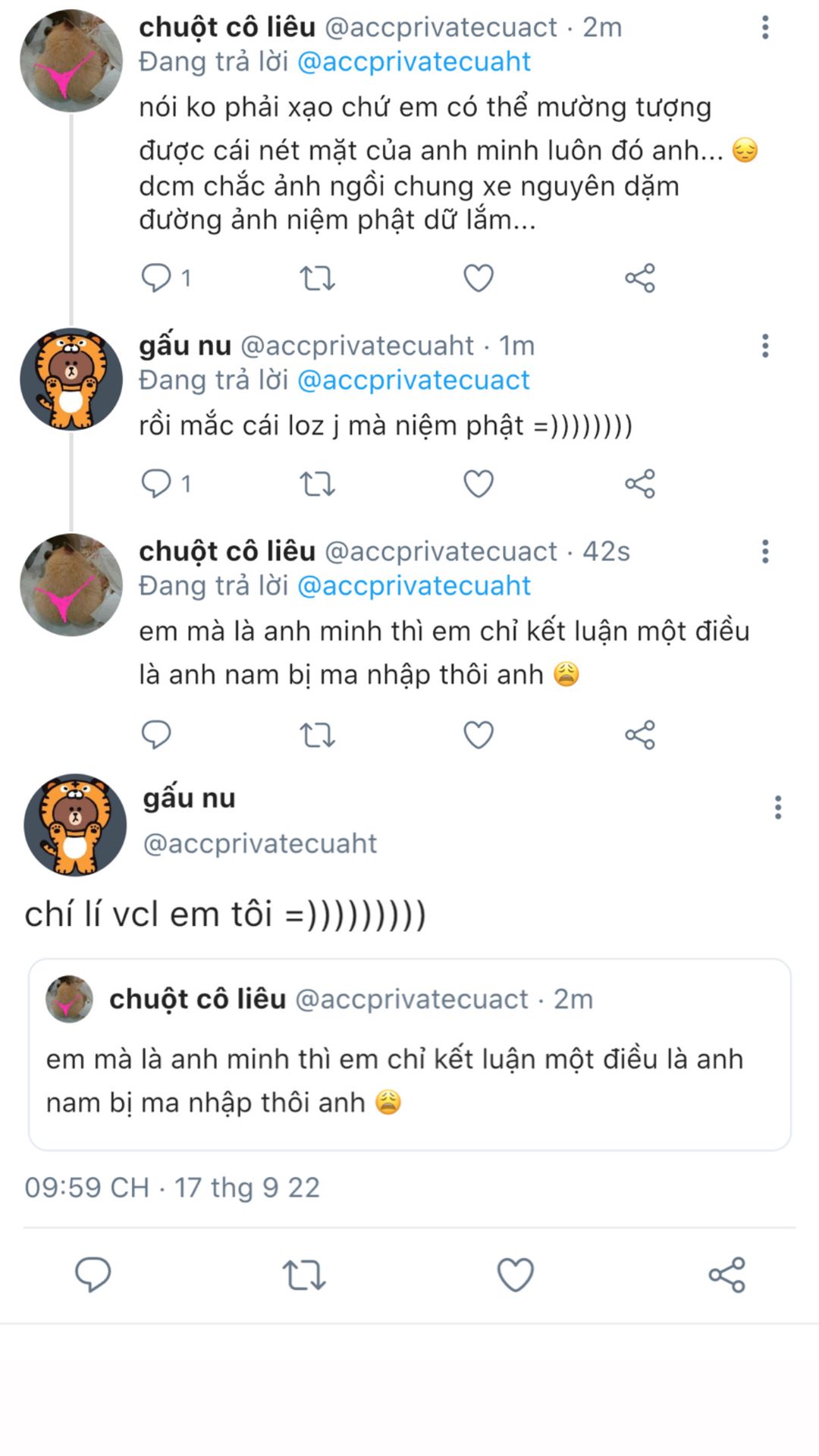Like gấu nu's 1m reply
Viewport: 819px width, 1456px height.
[x=478, y=484]
